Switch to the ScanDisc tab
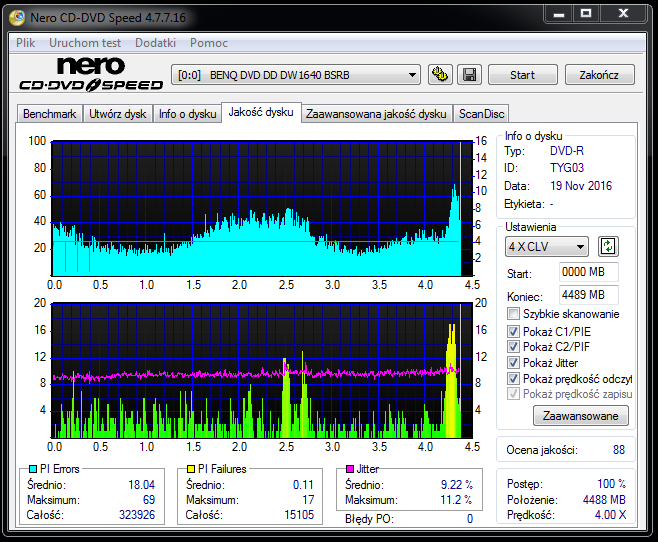Image resolution: width=658 pixels, height=542 pixels. tap(481, 114)
